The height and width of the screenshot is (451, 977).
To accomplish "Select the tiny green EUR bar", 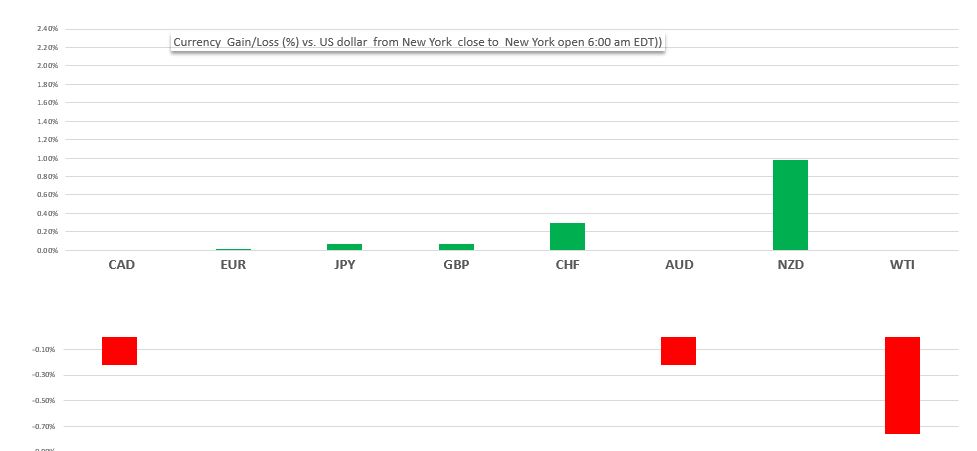I will 233,249.
